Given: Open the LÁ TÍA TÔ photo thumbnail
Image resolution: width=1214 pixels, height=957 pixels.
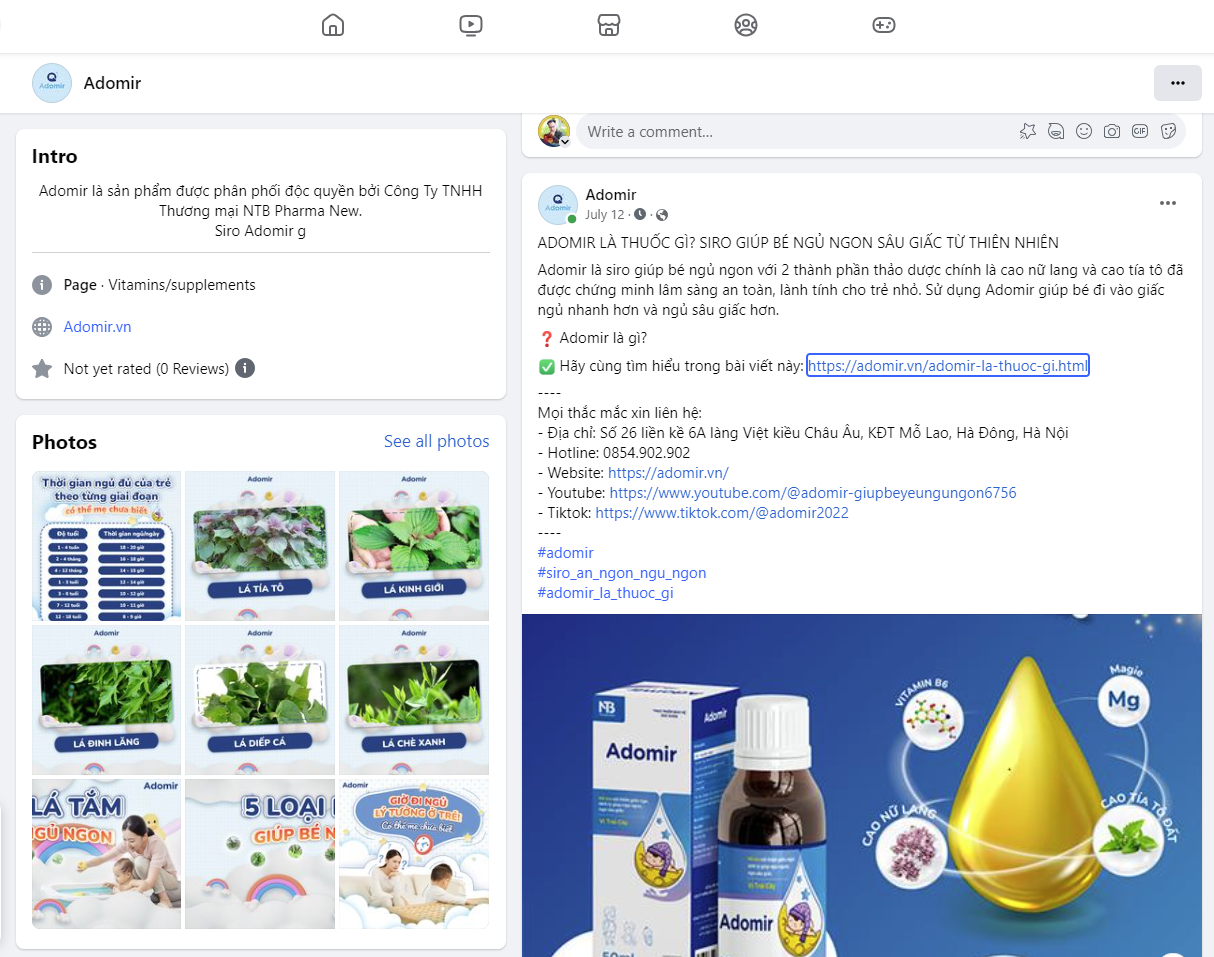Looking at the screenshot, I should click(x=260, y=545).
